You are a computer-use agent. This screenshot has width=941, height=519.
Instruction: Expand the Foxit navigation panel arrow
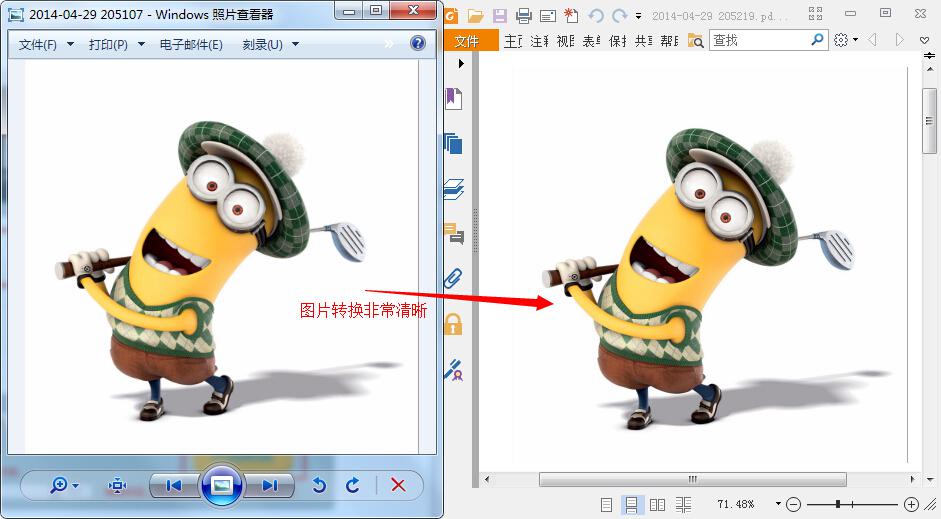(x=461, y=63)
